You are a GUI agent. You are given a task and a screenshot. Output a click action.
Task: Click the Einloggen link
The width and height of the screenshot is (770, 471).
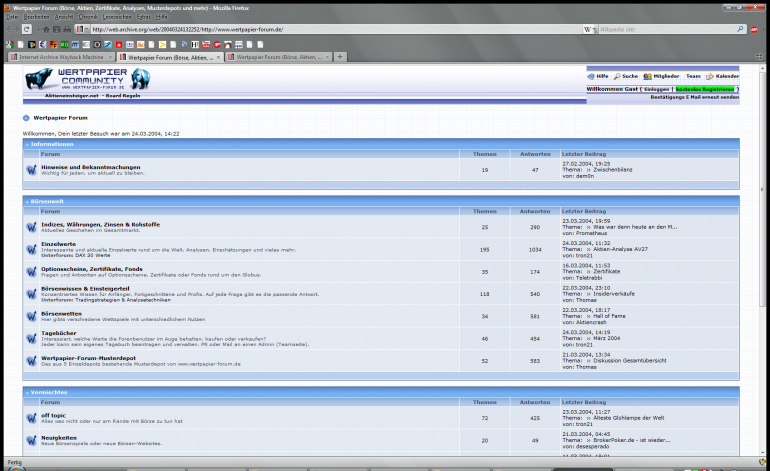[657, 89]
